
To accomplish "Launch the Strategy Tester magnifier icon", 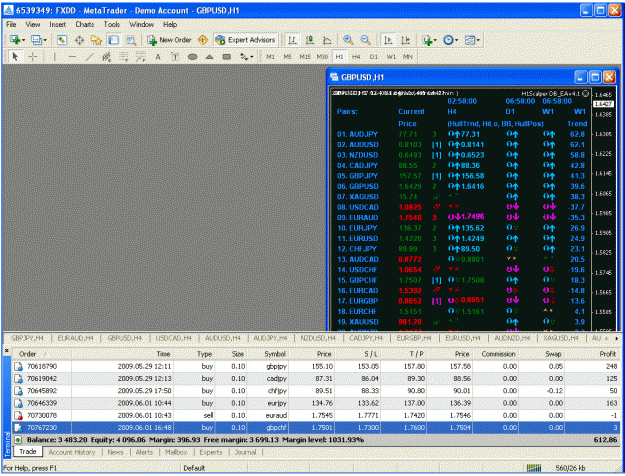I will click(131, 40).
